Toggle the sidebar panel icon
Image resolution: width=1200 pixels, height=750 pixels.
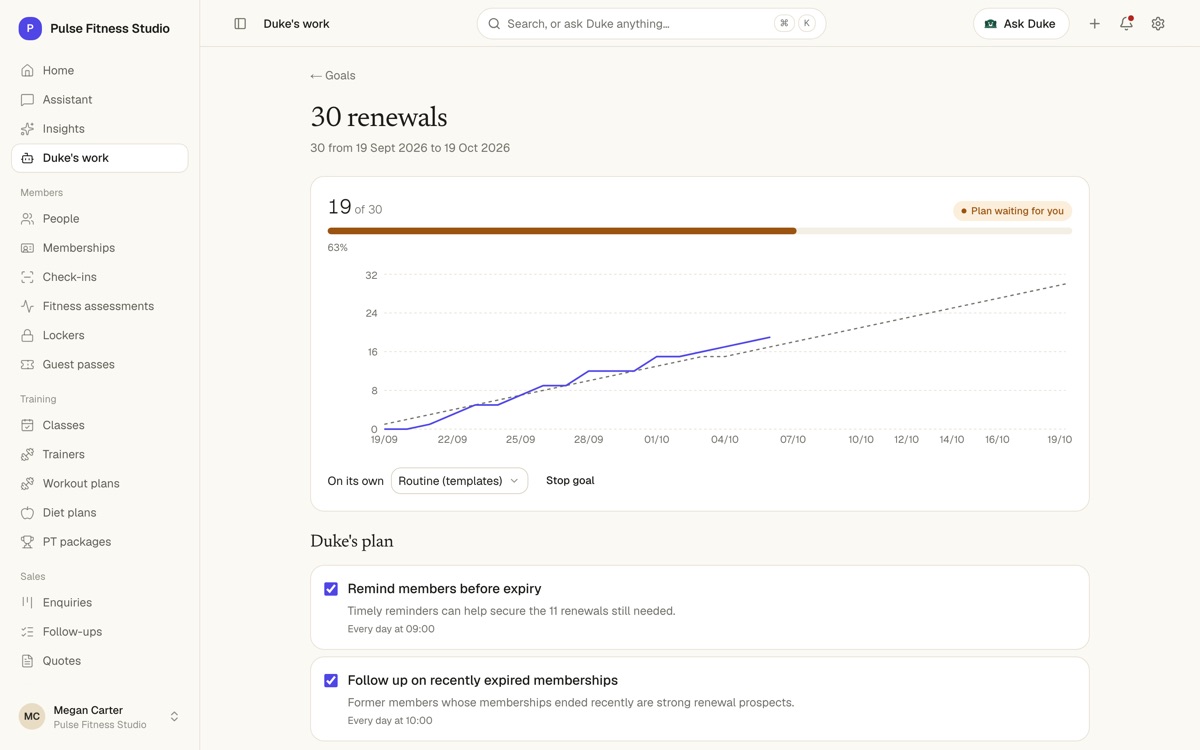[x=240, y=24]
